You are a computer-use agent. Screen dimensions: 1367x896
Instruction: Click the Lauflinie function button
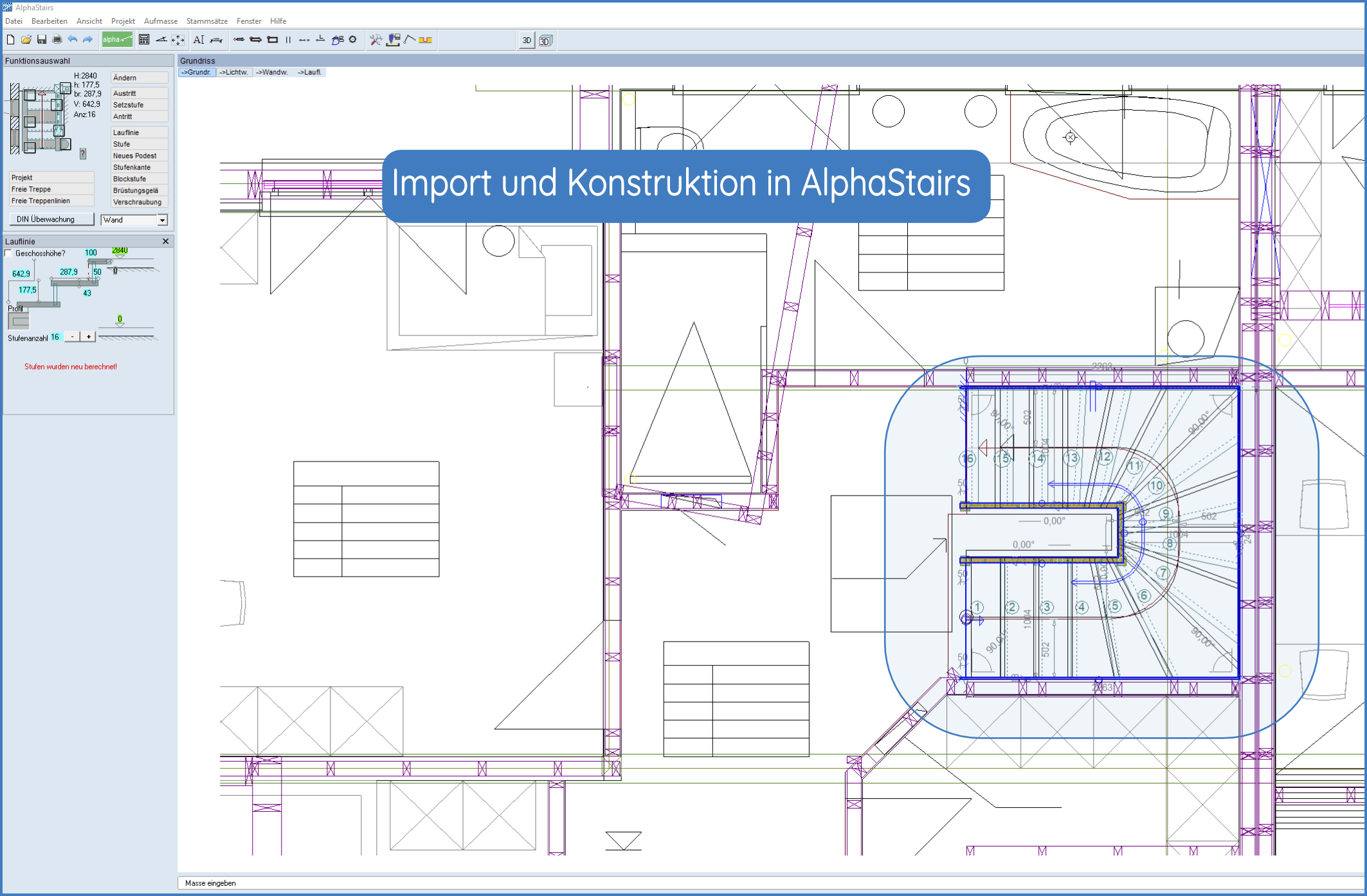140,132
